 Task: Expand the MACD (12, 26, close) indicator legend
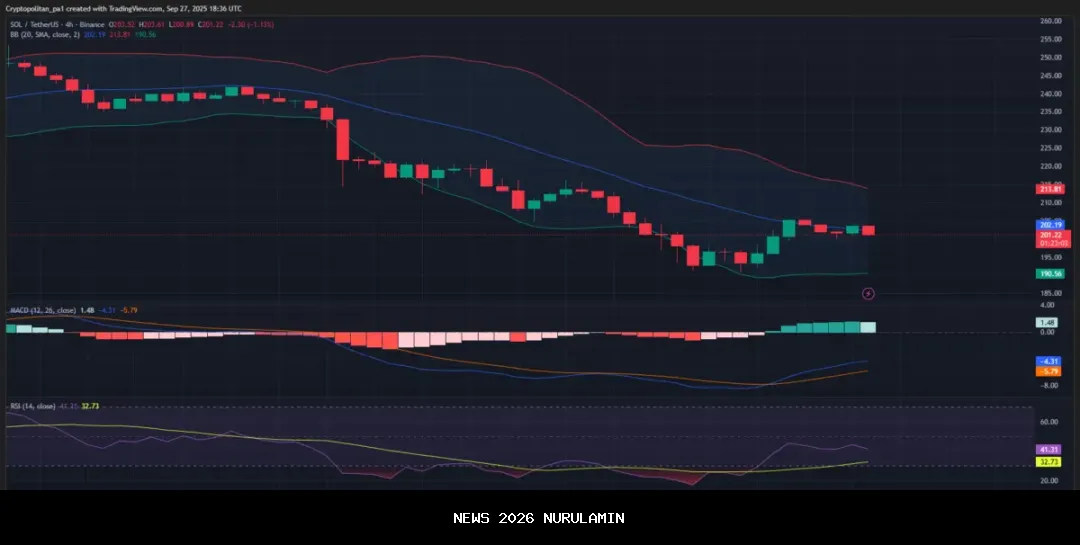pyautogui.click(x=42, y=311)
